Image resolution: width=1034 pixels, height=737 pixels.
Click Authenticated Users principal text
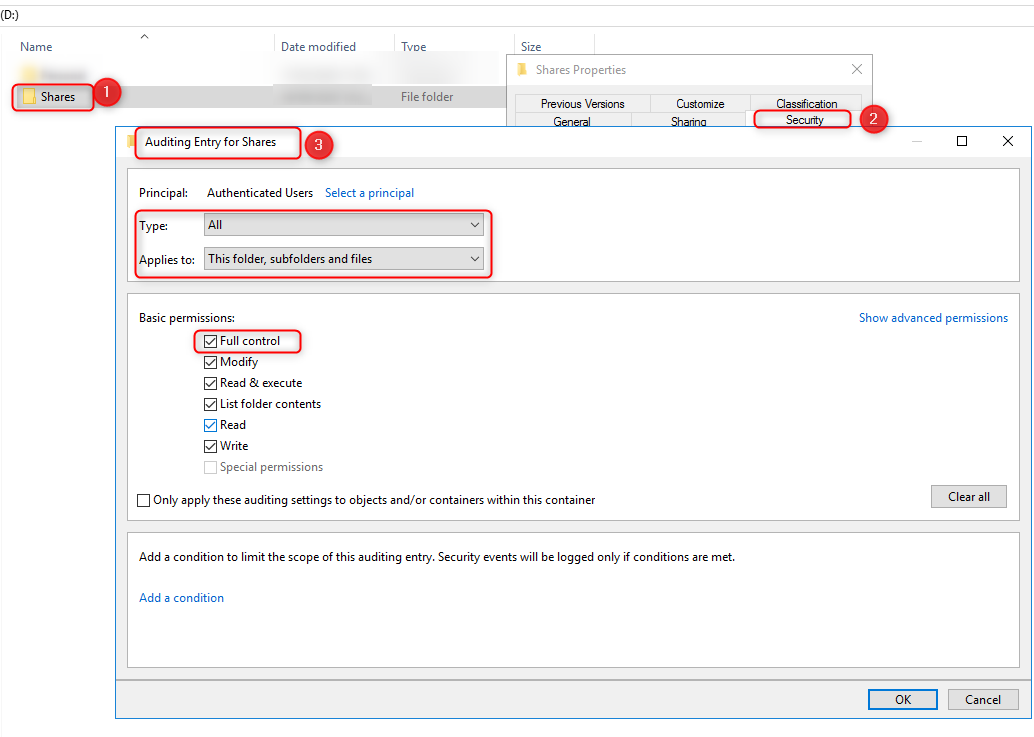pyautogui.click(x=260, y=192)
